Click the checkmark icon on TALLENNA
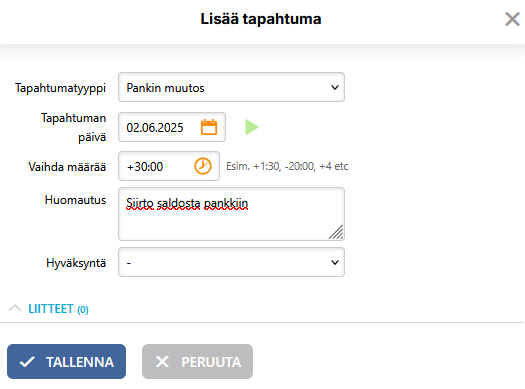The height and width of the screenshot is (389, 525). point(27,362)
